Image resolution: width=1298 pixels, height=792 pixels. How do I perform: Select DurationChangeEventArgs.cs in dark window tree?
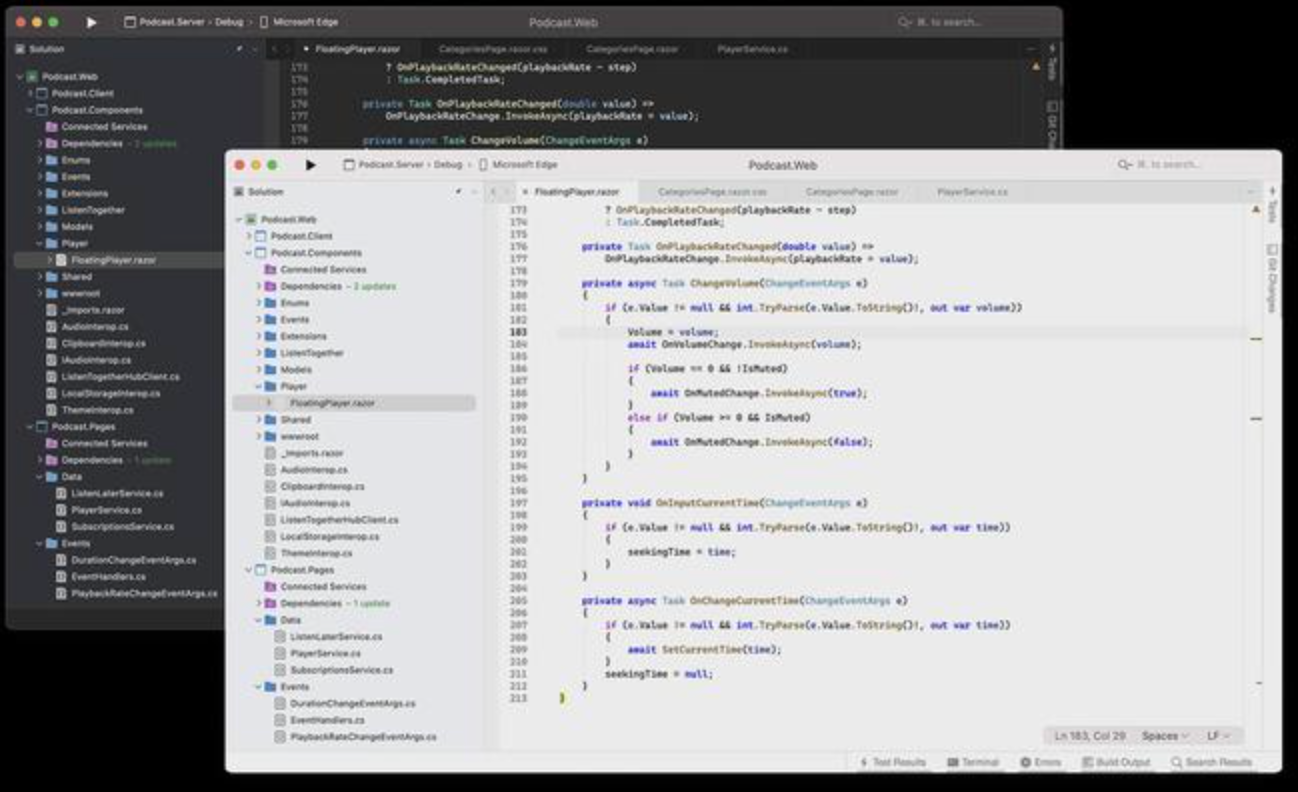point(134,560)
